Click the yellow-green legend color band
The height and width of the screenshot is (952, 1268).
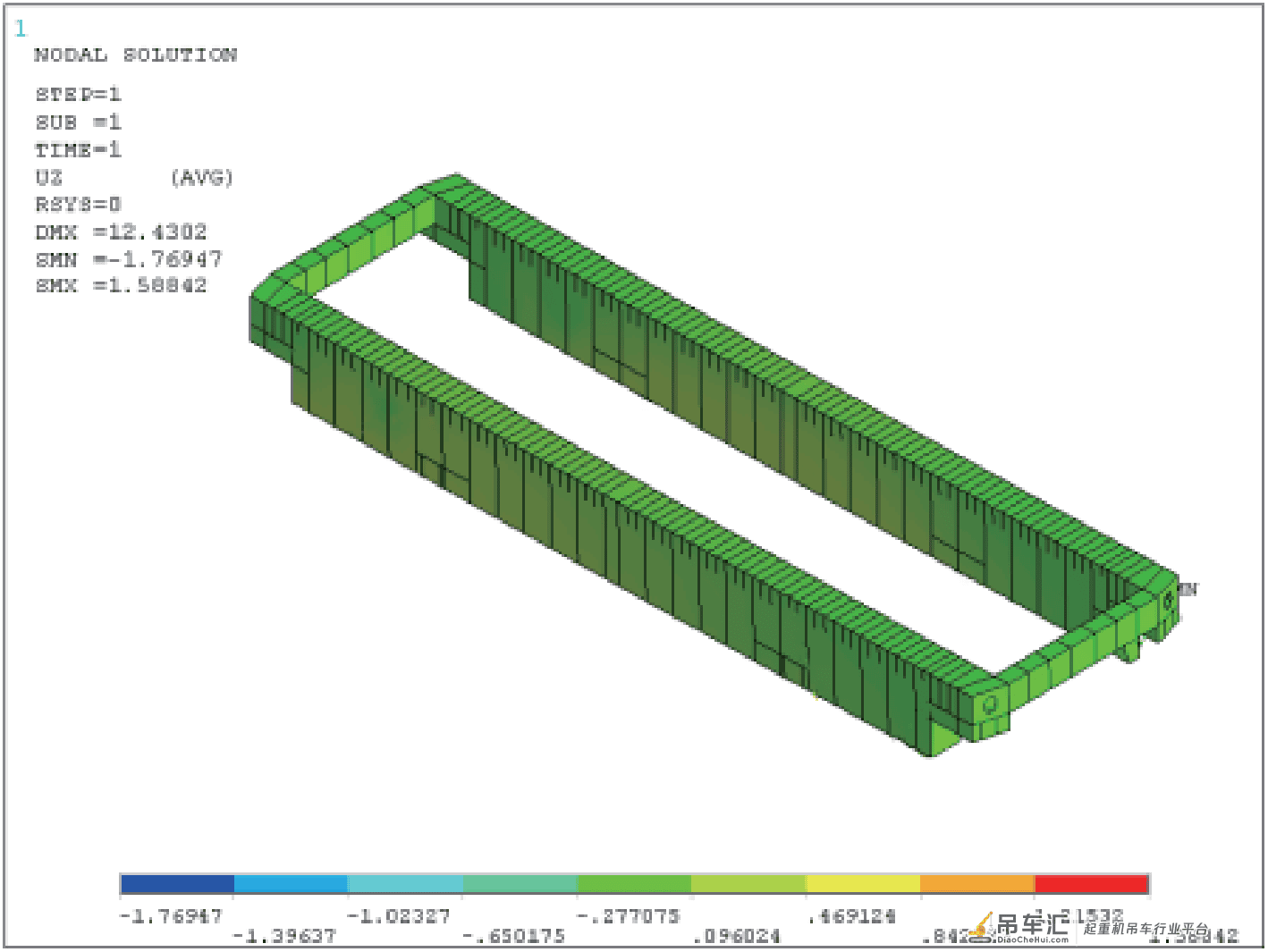tap(748, 884)
